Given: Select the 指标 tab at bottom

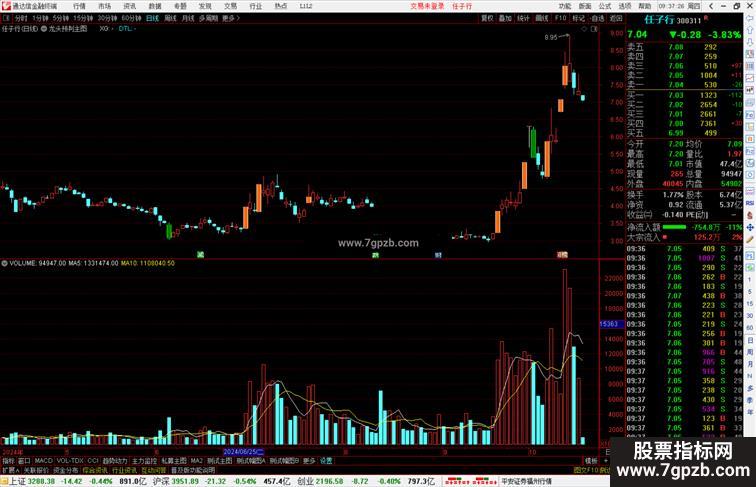Looking at the screenshot, I should click(8, 461).
